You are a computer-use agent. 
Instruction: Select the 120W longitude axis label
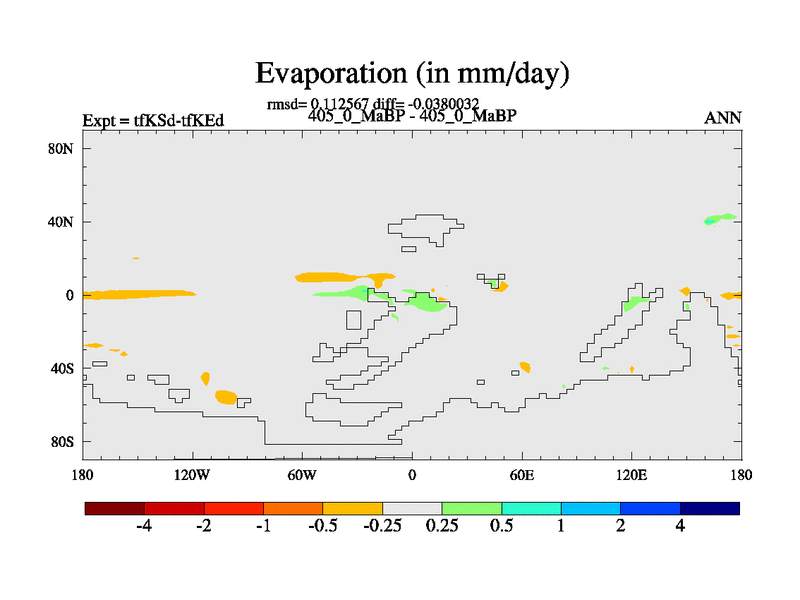click(x=191, y=473)
